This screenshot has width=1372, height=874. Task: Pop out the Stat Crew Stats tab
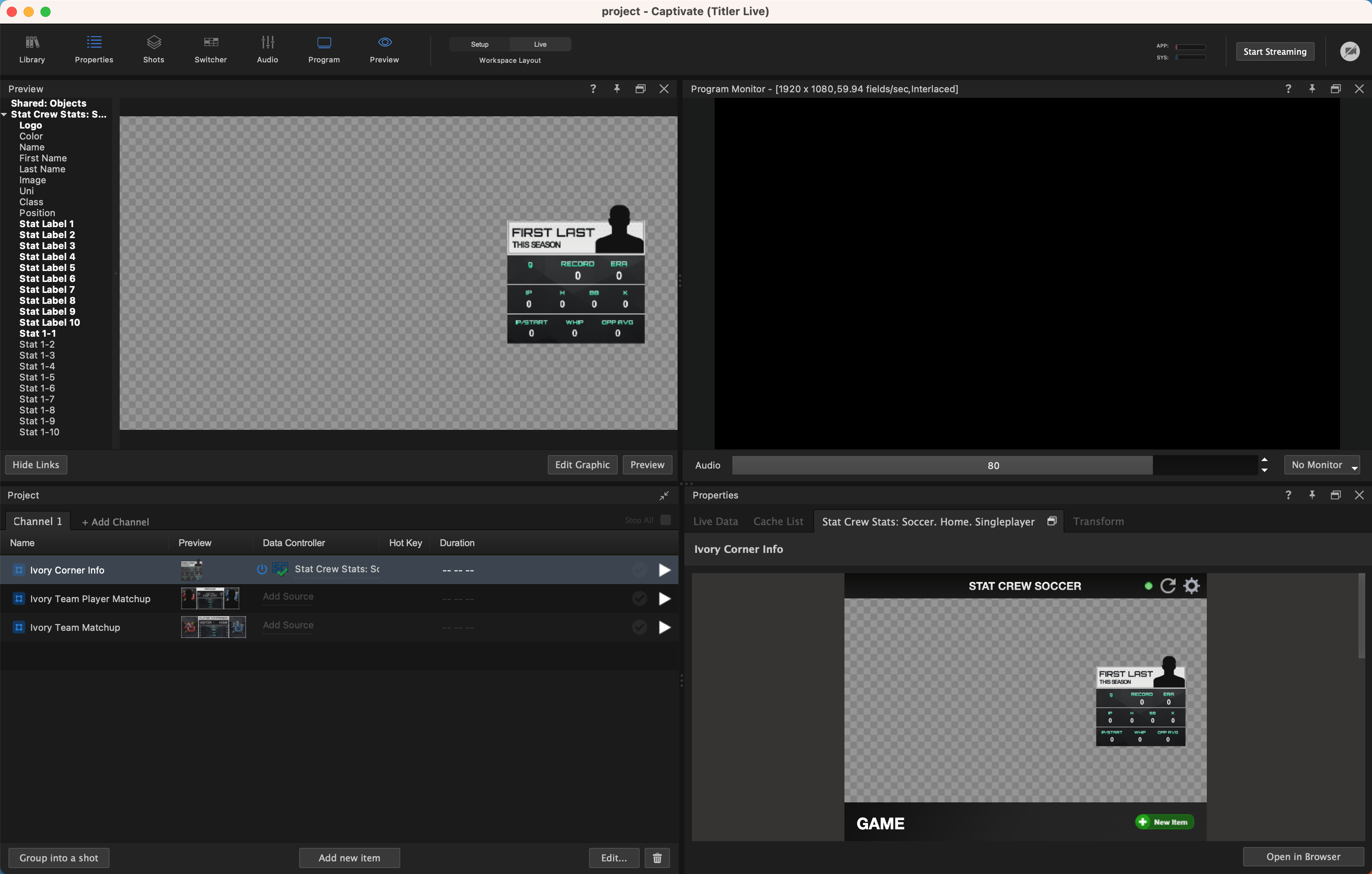click(x=1052, y=521)
